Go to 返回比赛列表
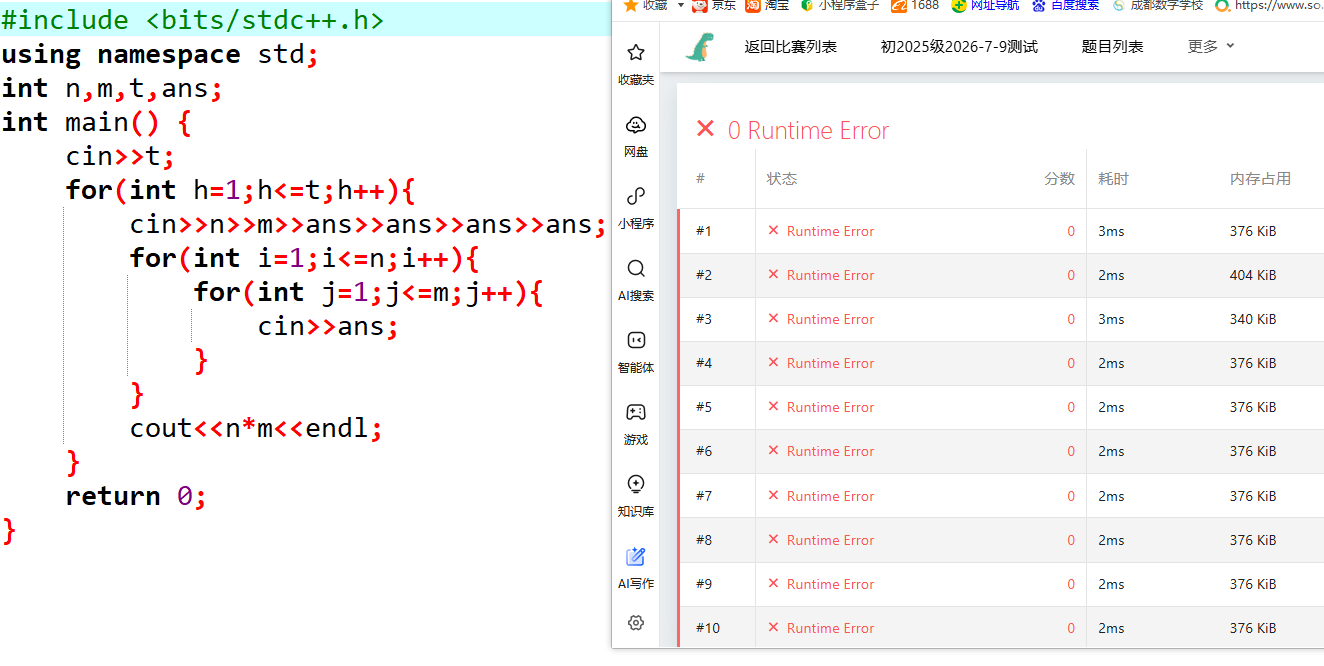Viewport: 1324px width, 666px height. click(x=790, y=46)
